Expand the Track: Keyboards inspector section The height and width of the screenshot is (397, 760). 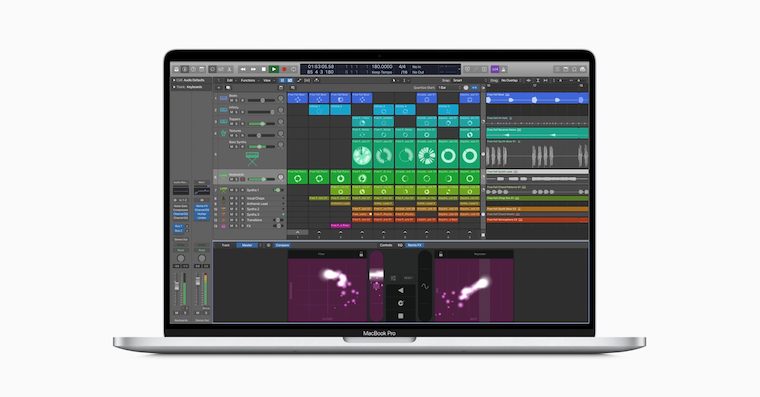(x=188, y=87)
